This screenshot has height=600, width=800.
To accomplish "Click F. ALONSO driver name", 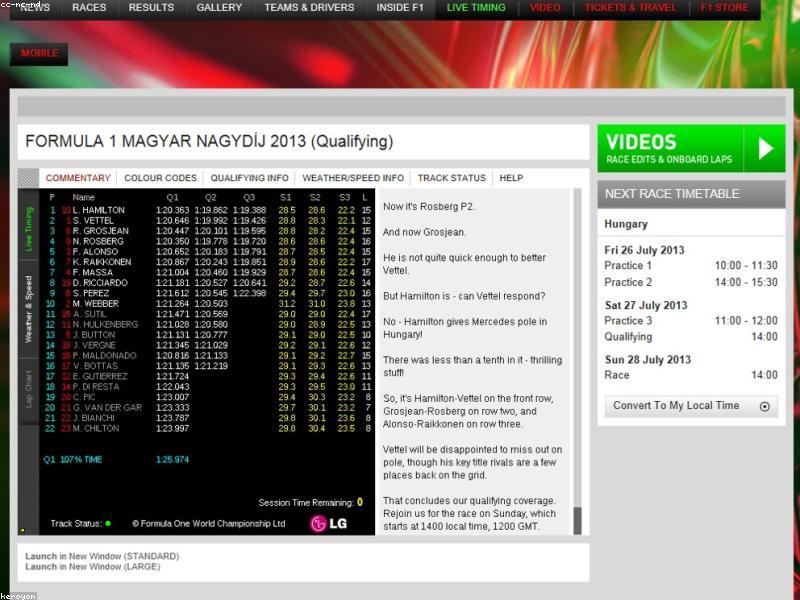I will [x=95, y=252].
